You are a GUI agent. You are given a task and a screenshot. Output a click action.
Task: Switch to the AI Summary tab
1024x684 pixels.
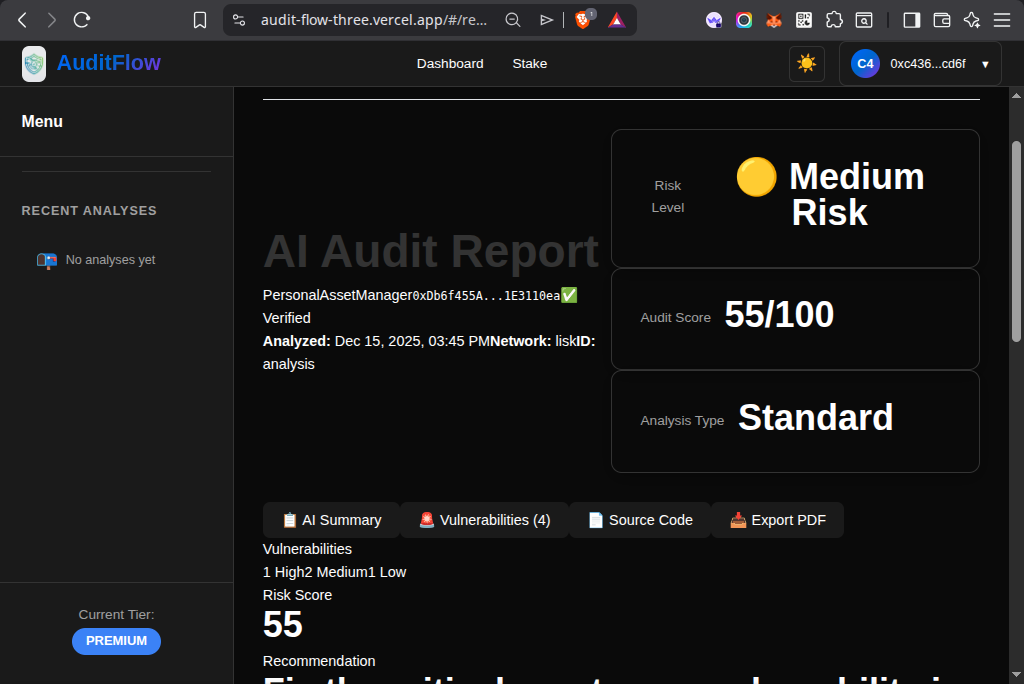[x=331, y=520]
